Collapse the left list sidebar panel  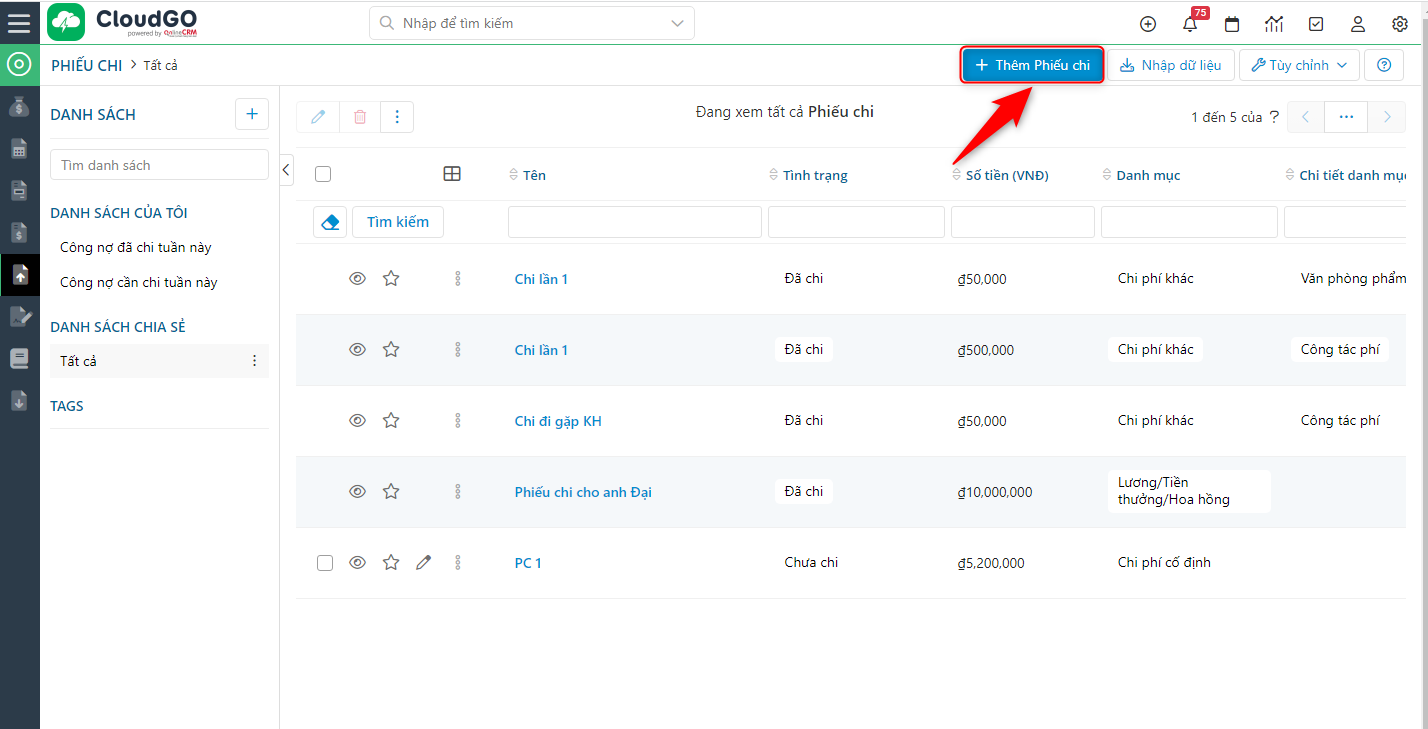(286, 170)
